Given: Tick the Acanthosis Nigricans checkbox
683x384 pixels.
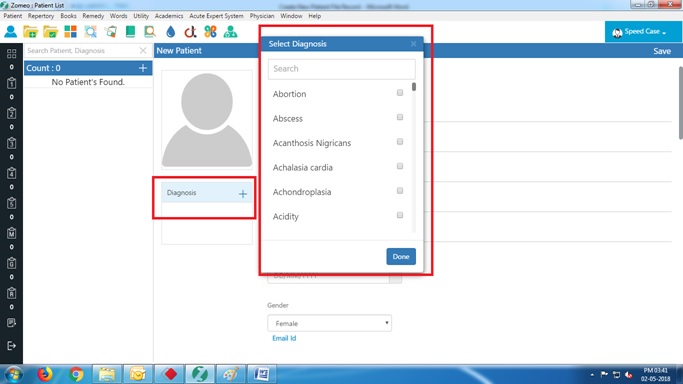Looking at the screenshot, I should pos(400,141).
